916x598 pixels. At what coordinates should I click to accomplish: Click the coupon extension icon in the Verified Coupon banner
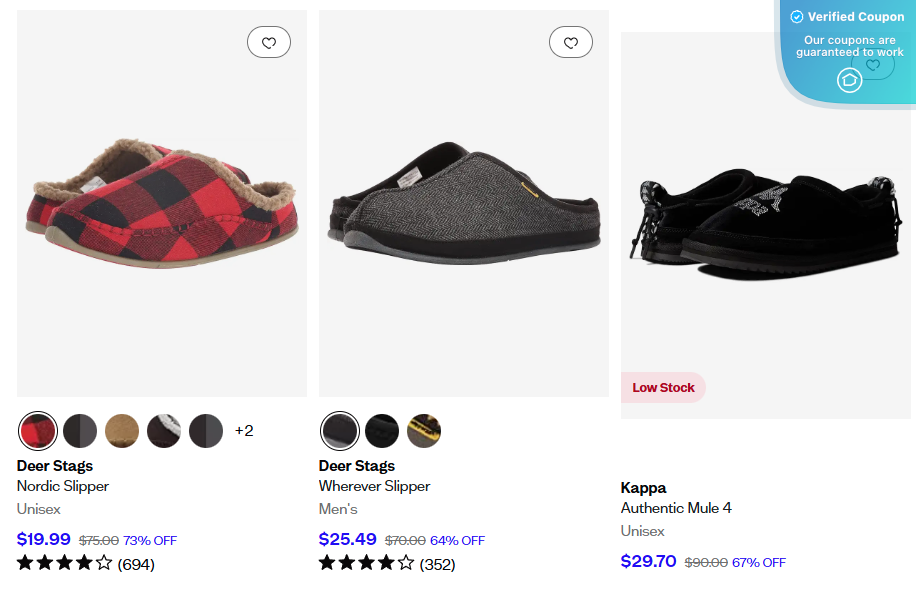(849, 80)
